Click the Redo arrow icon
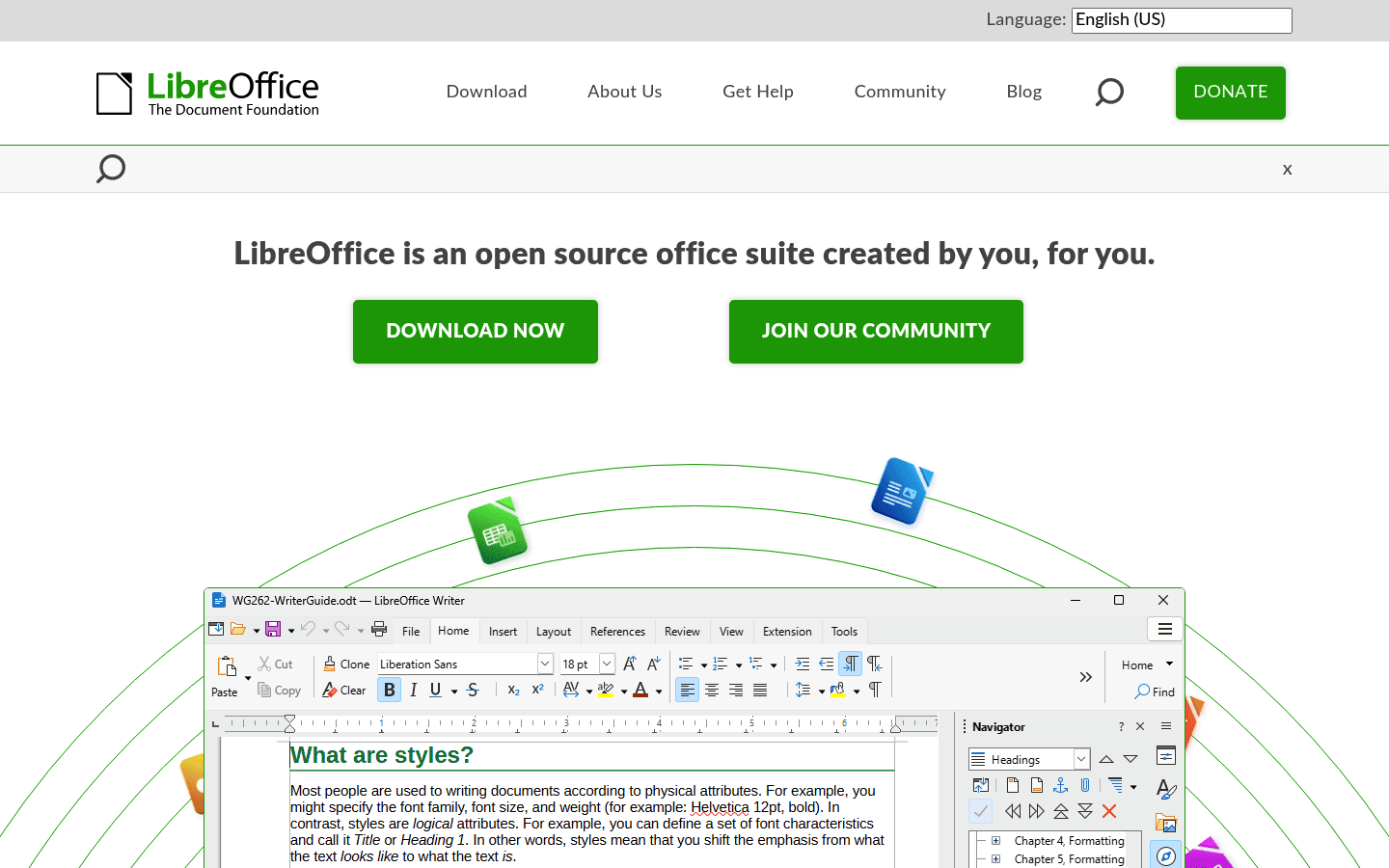The height and width of the screenshot is (868, 1389). [342, 630]
